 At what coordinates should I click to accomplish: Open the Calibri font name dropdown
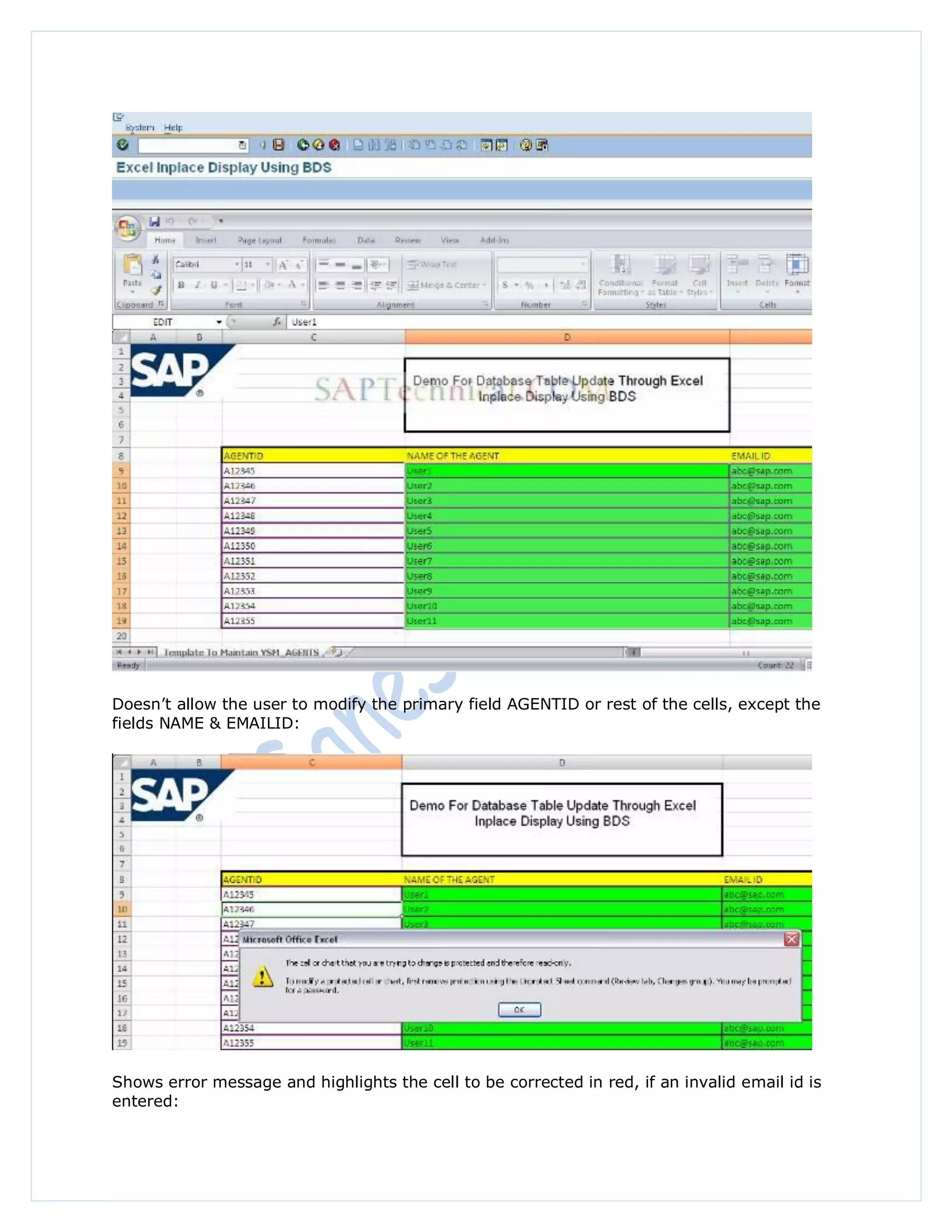(237, 264)
